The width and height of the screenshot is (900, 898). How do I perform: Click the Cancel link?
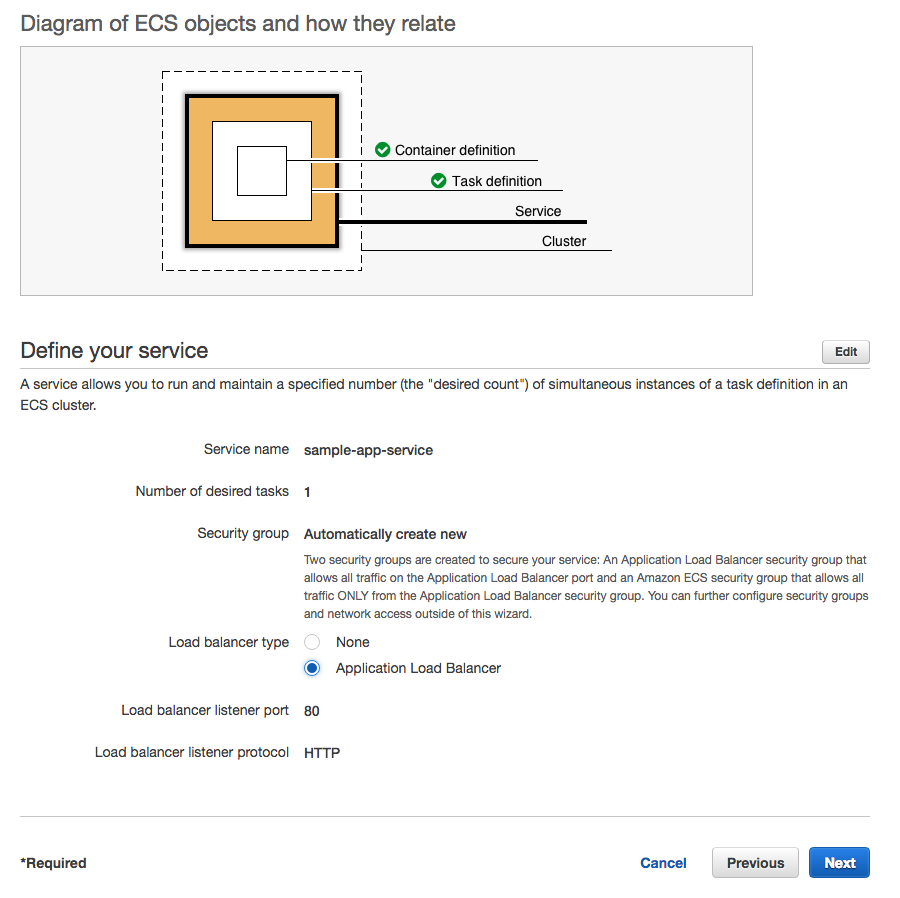(663, 863)
